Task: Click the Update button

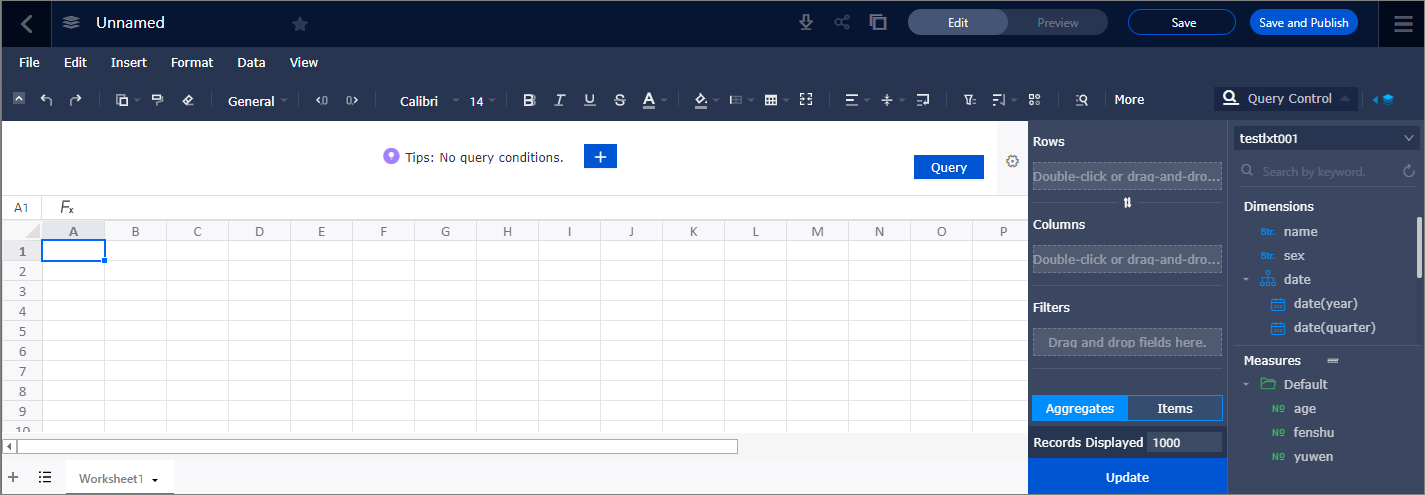Action: point(1127,477)
